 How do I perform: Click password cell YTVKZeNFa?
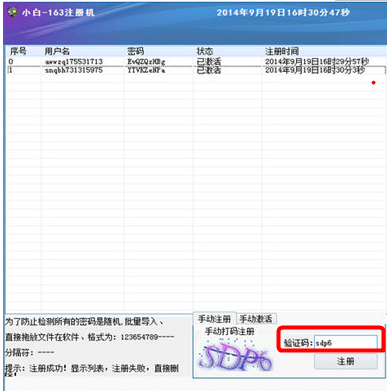coord(146,70)
